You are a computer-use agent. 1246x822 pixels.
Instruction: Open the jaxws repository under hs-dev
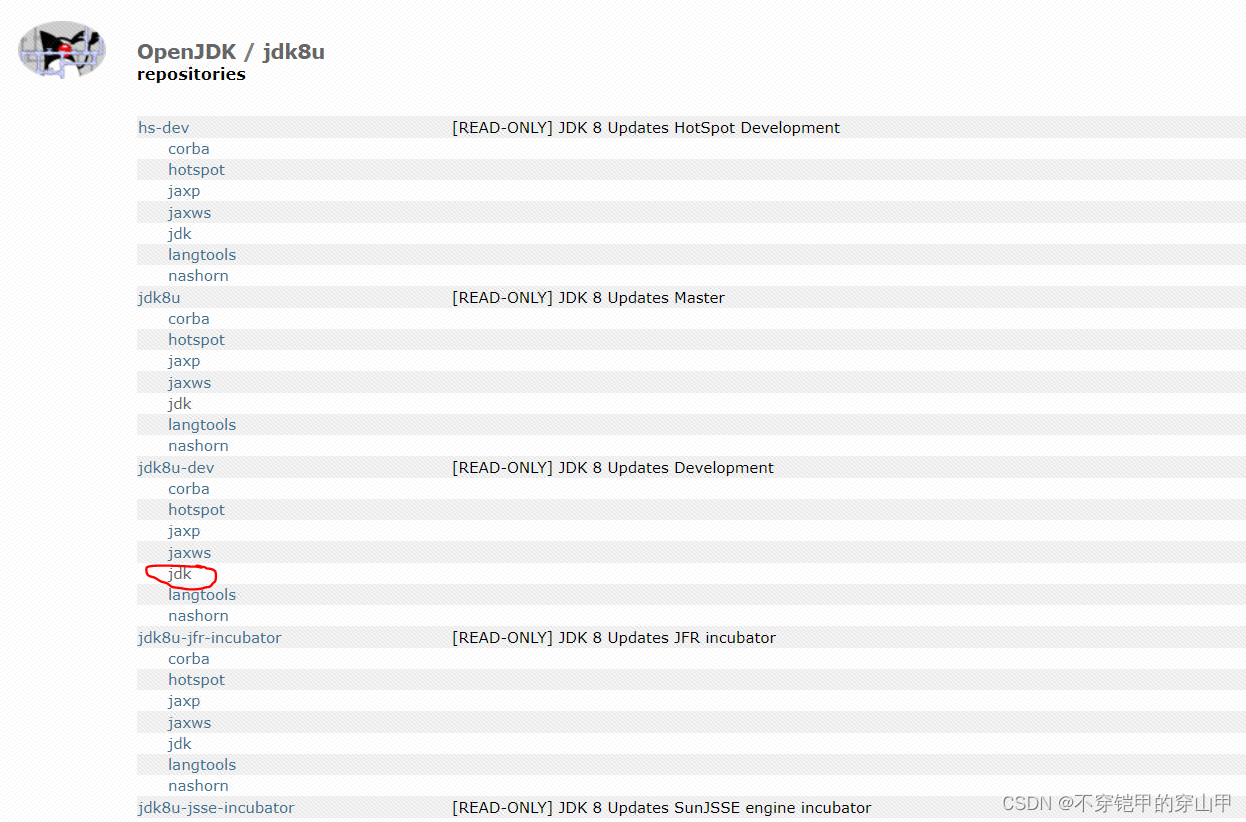[189, 212]
